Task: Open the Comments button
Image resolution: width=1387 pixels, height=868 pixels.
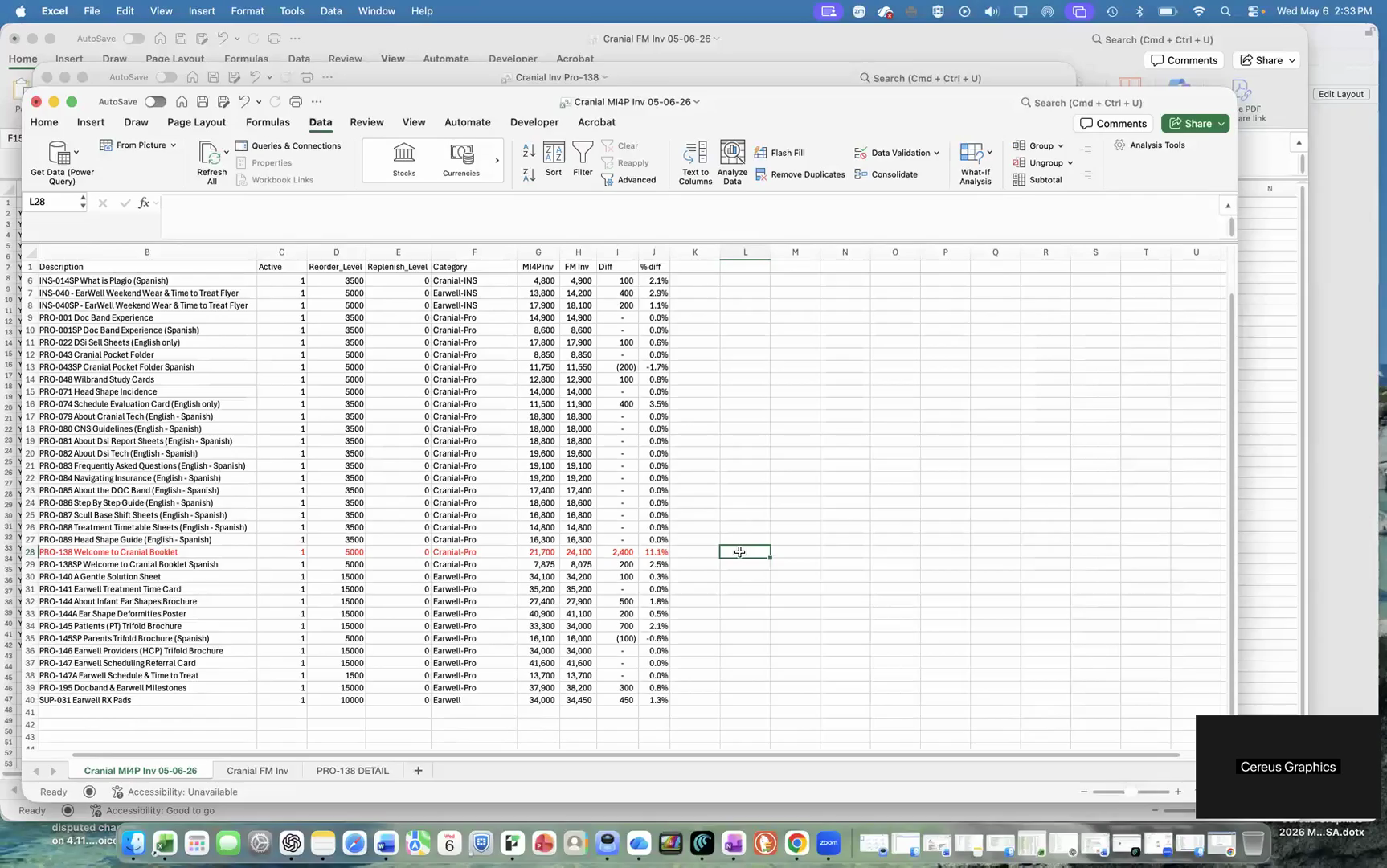Action: tap(1113, 124)
